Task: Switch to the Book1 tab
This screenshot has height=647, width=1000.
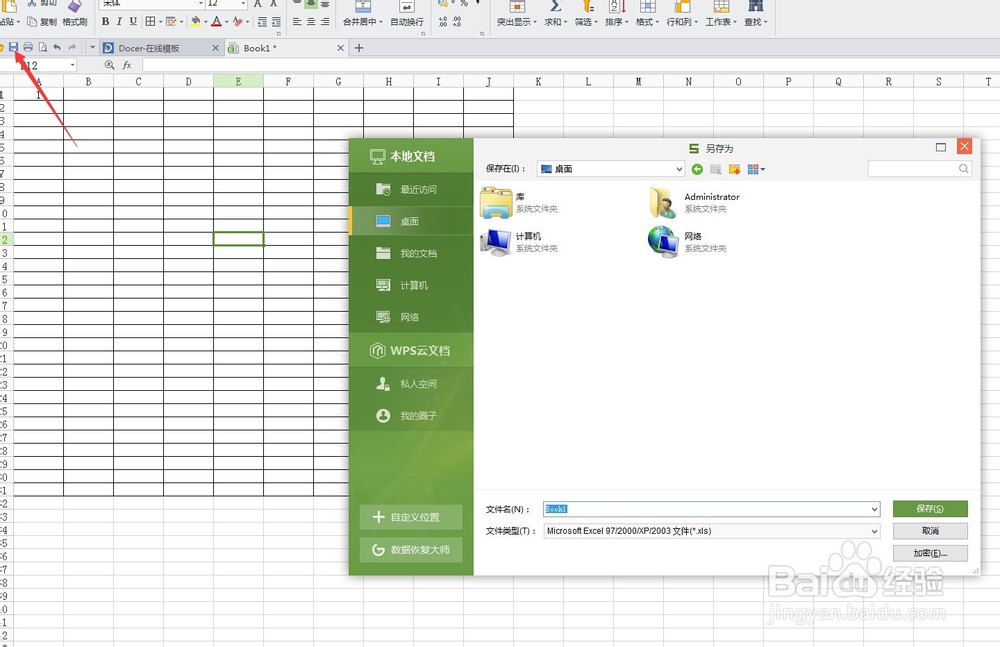Action: [258, 46]
